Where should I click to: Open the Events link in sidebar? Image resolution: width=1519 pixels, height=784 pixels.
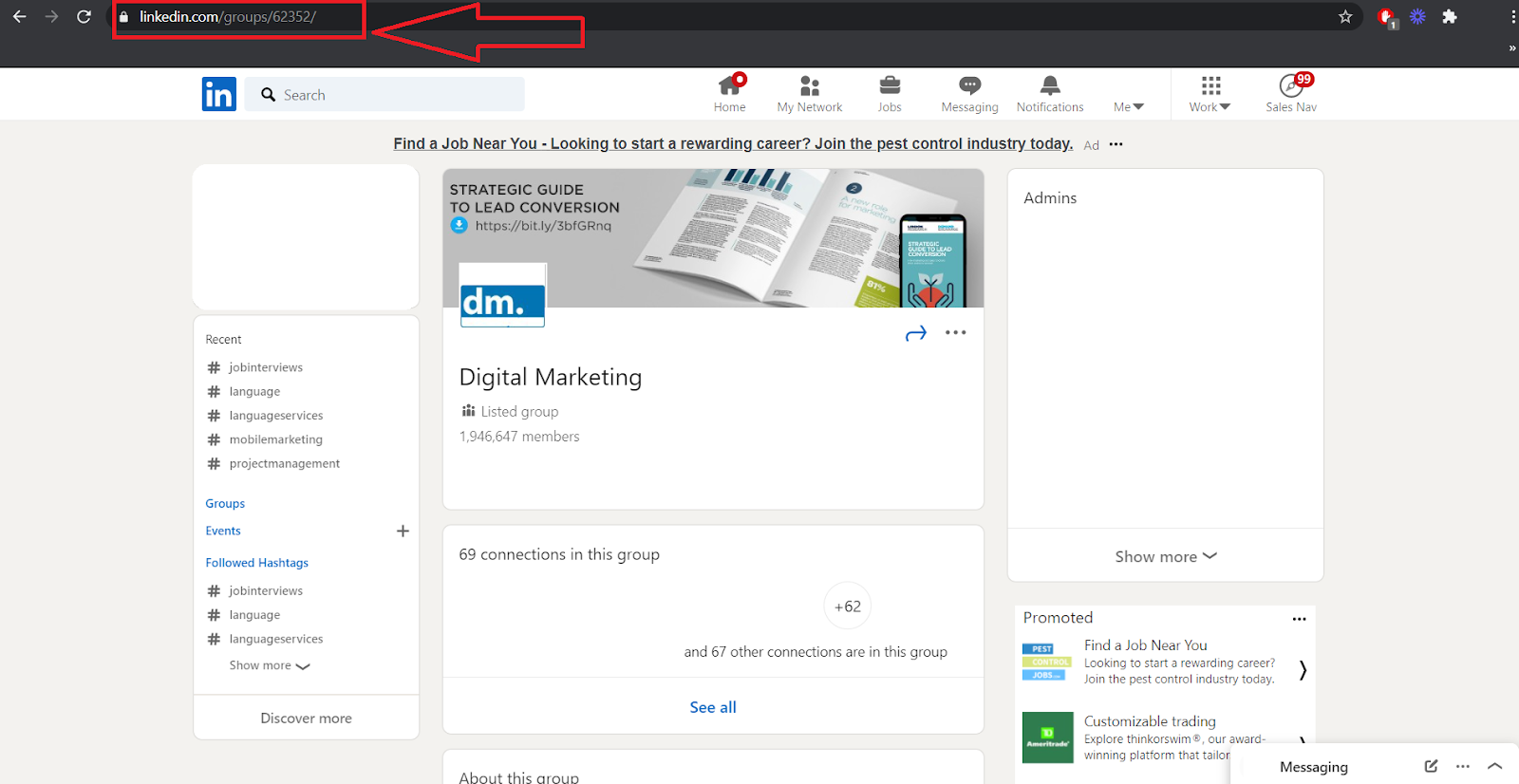[x=223, y=531]
